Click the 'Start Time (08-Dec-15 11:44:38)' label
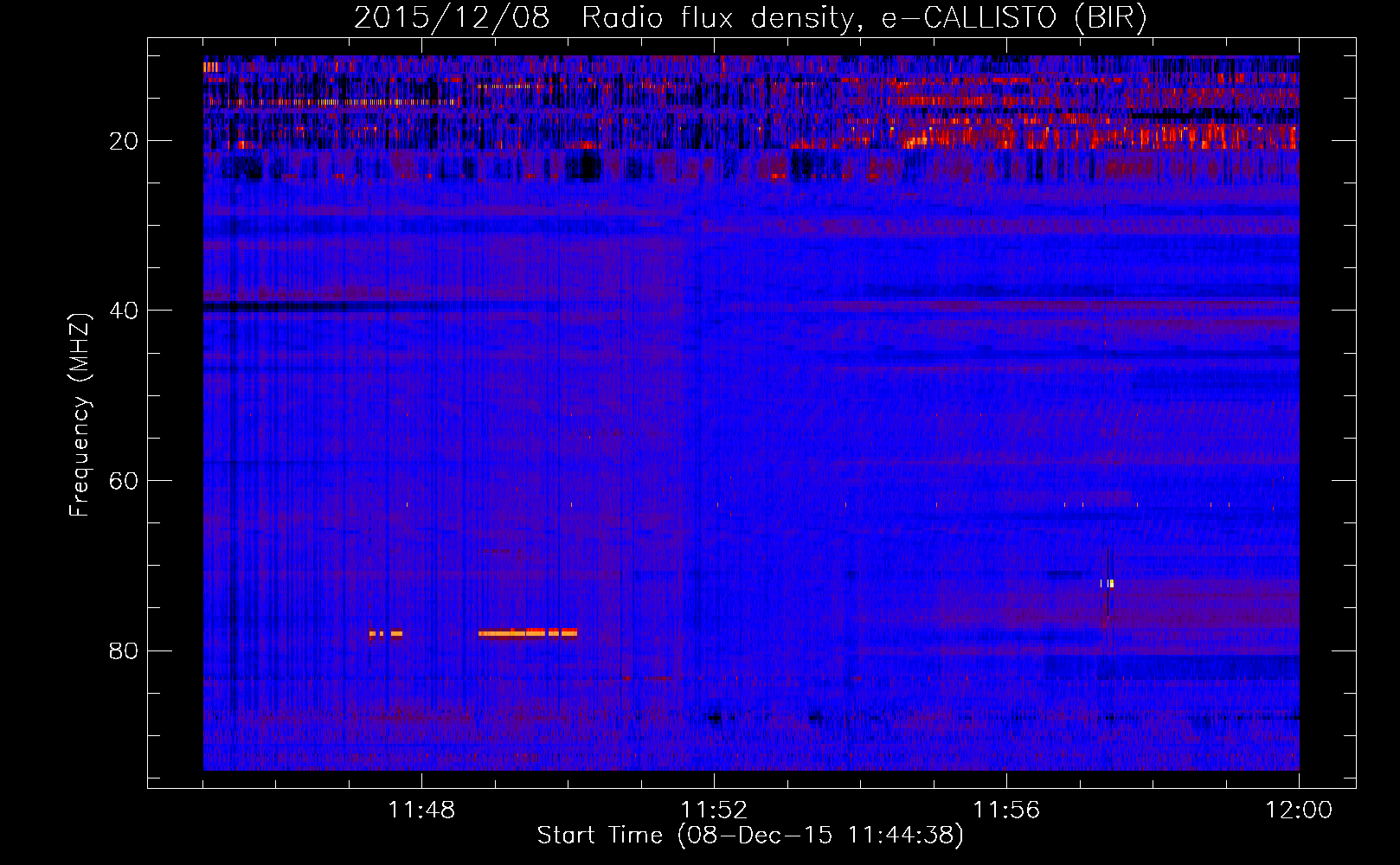Image resolution: width=1400 pixels, height=865 pixels. tap(750, 836)
